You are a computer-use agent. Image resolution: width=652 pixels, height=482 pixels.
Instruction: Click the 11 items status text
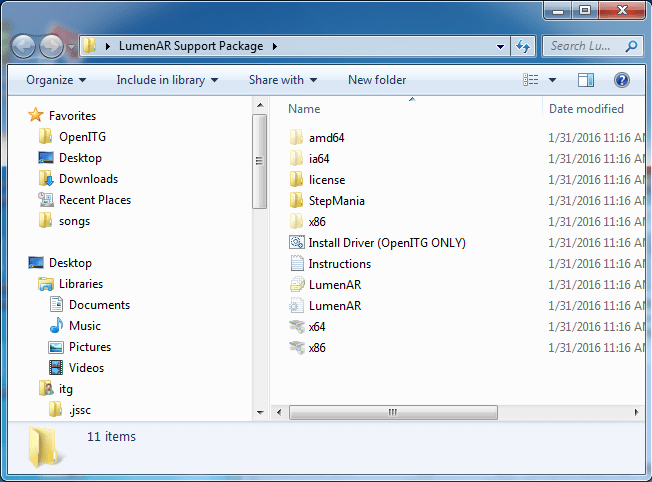(111, 436)
